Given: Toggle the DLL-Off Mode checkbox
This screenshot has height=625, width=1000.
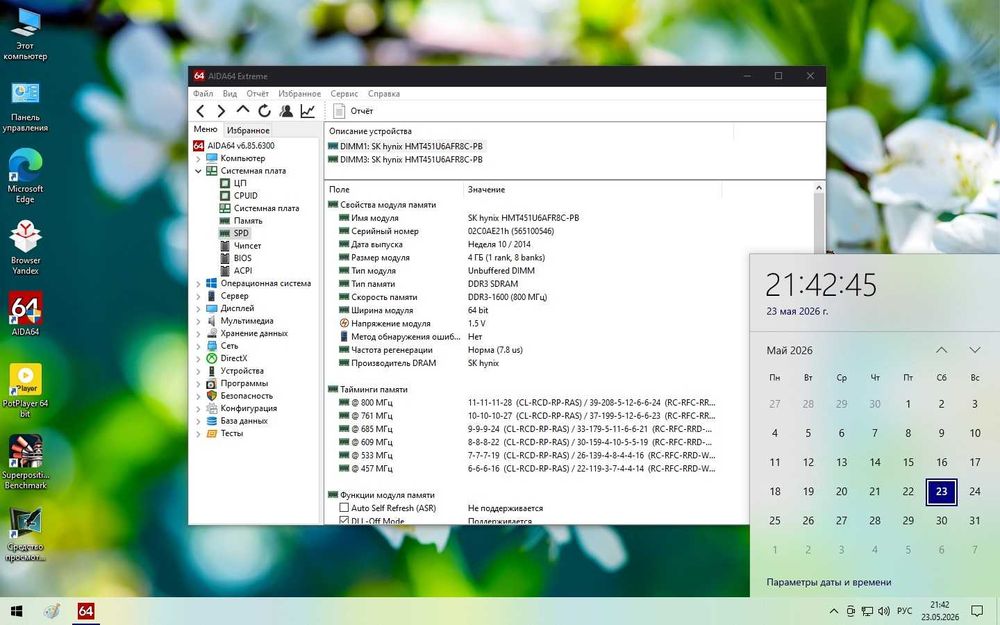Looking at the screenshot, I should 344,520.
